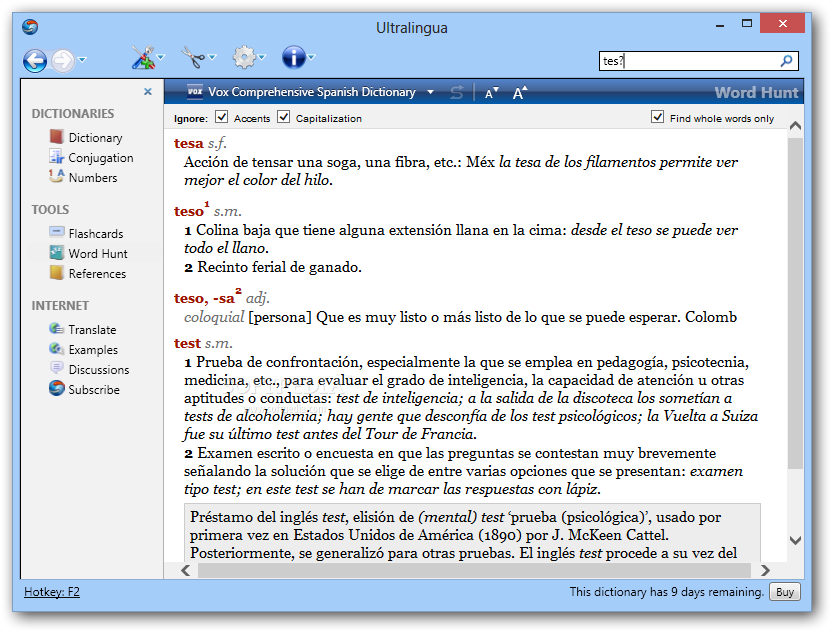Expand the dropdown next to tools icon

161,57
